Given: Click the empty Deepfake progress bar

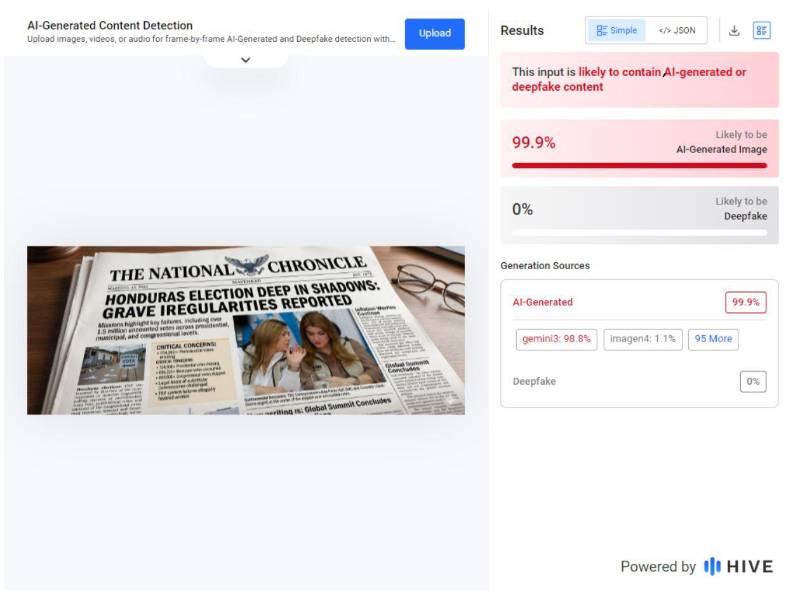Looking at the screenshot, I should click(x=639, y=233).
